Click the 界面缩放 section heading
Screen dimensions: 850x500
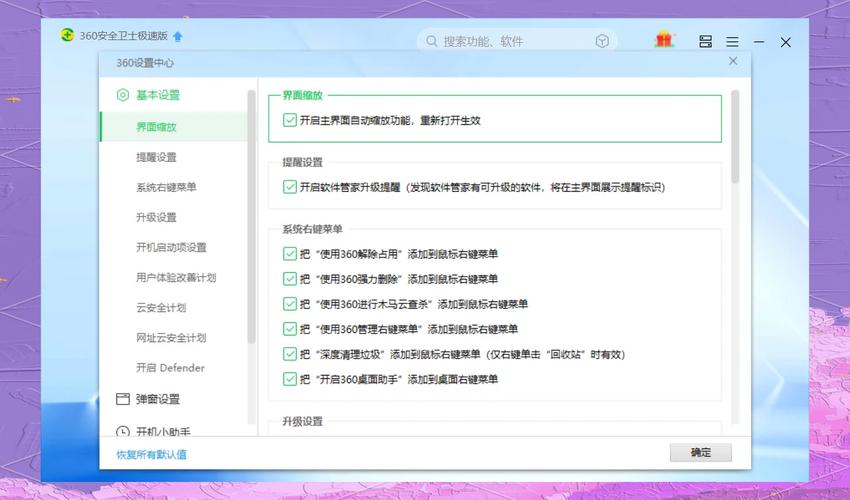click(302, 95)
